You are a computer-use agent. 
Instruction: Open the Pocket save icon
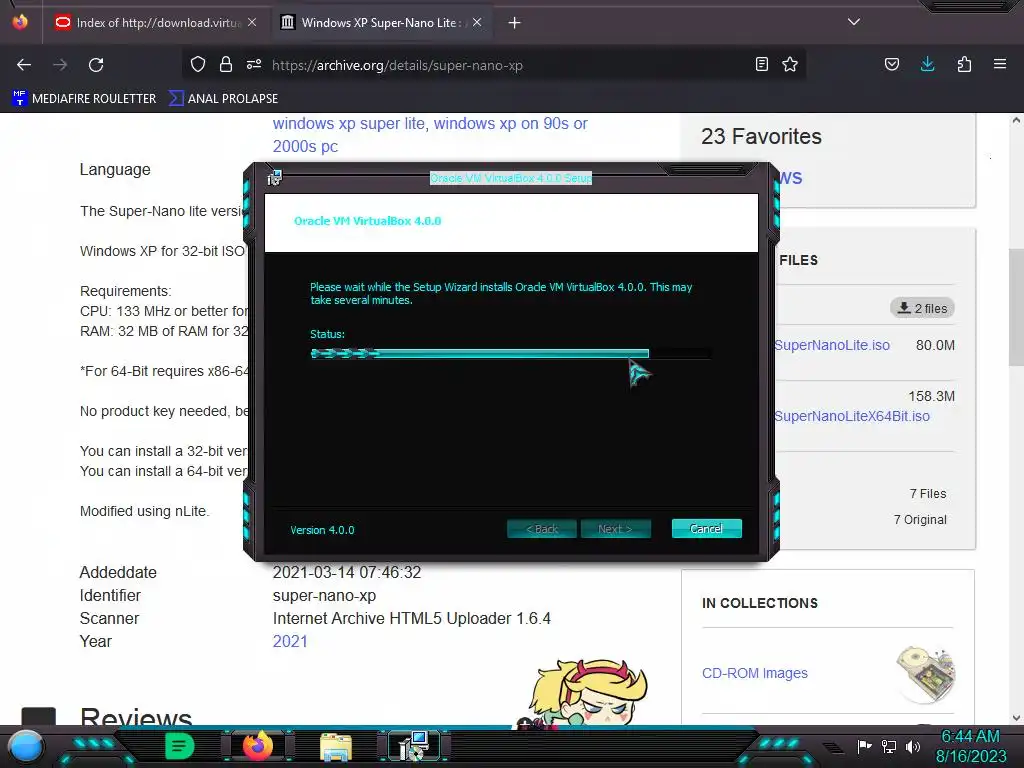[892, 64]
